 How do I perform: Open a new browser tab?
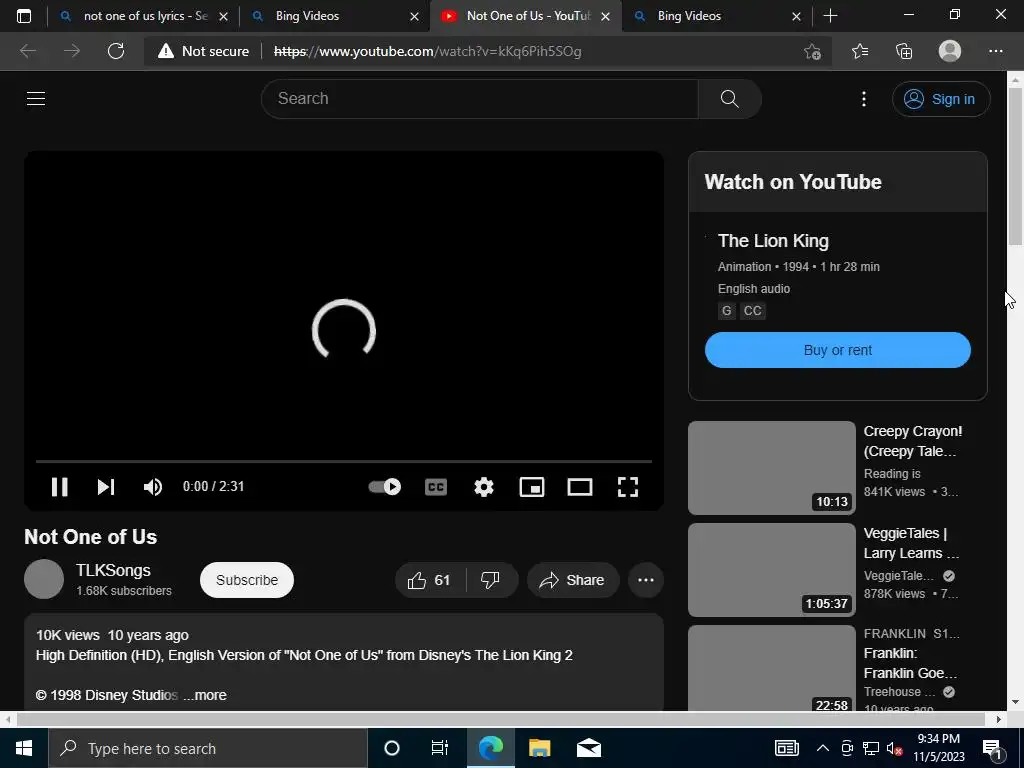coord(830,16)
